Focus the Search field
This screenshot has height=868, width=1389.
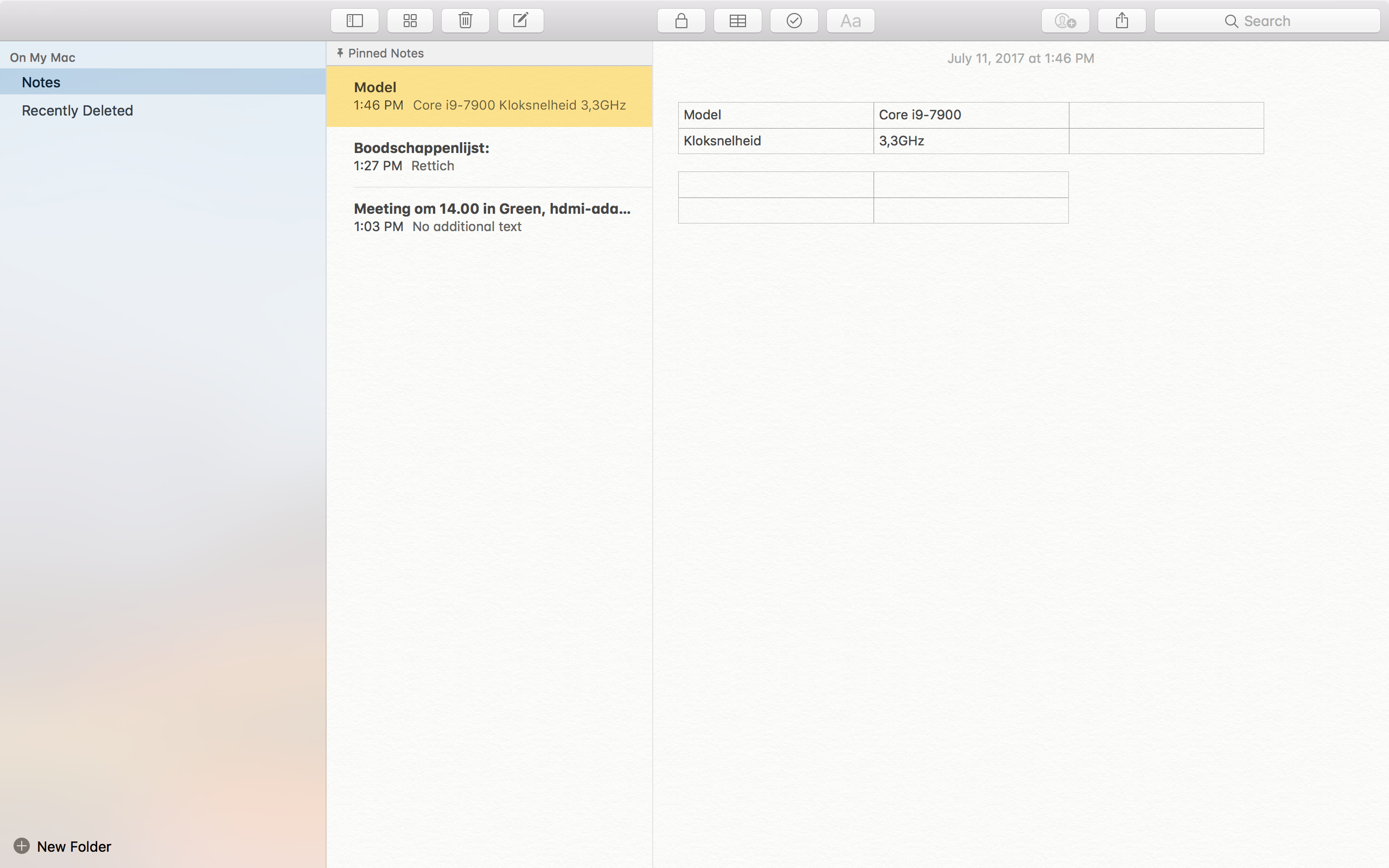coord(1267,21)
